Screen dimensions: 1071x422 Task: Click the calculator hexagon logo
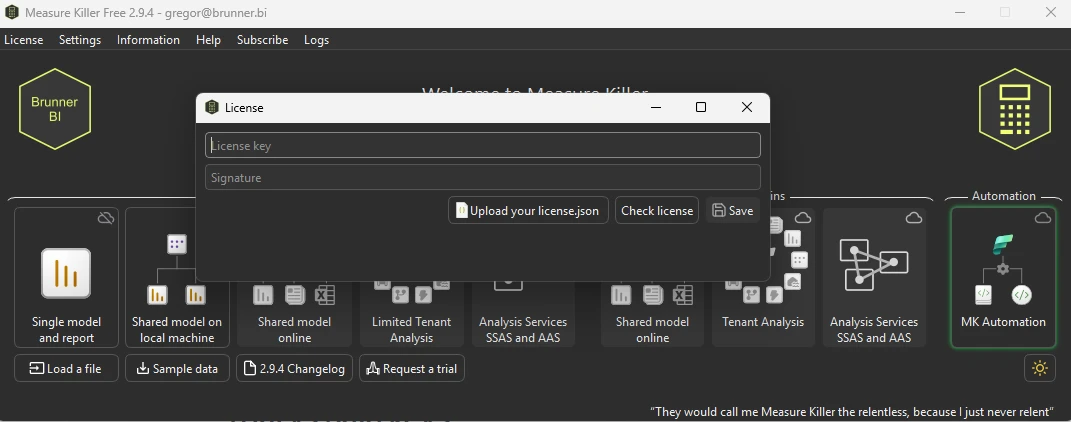click(1014, 109)
